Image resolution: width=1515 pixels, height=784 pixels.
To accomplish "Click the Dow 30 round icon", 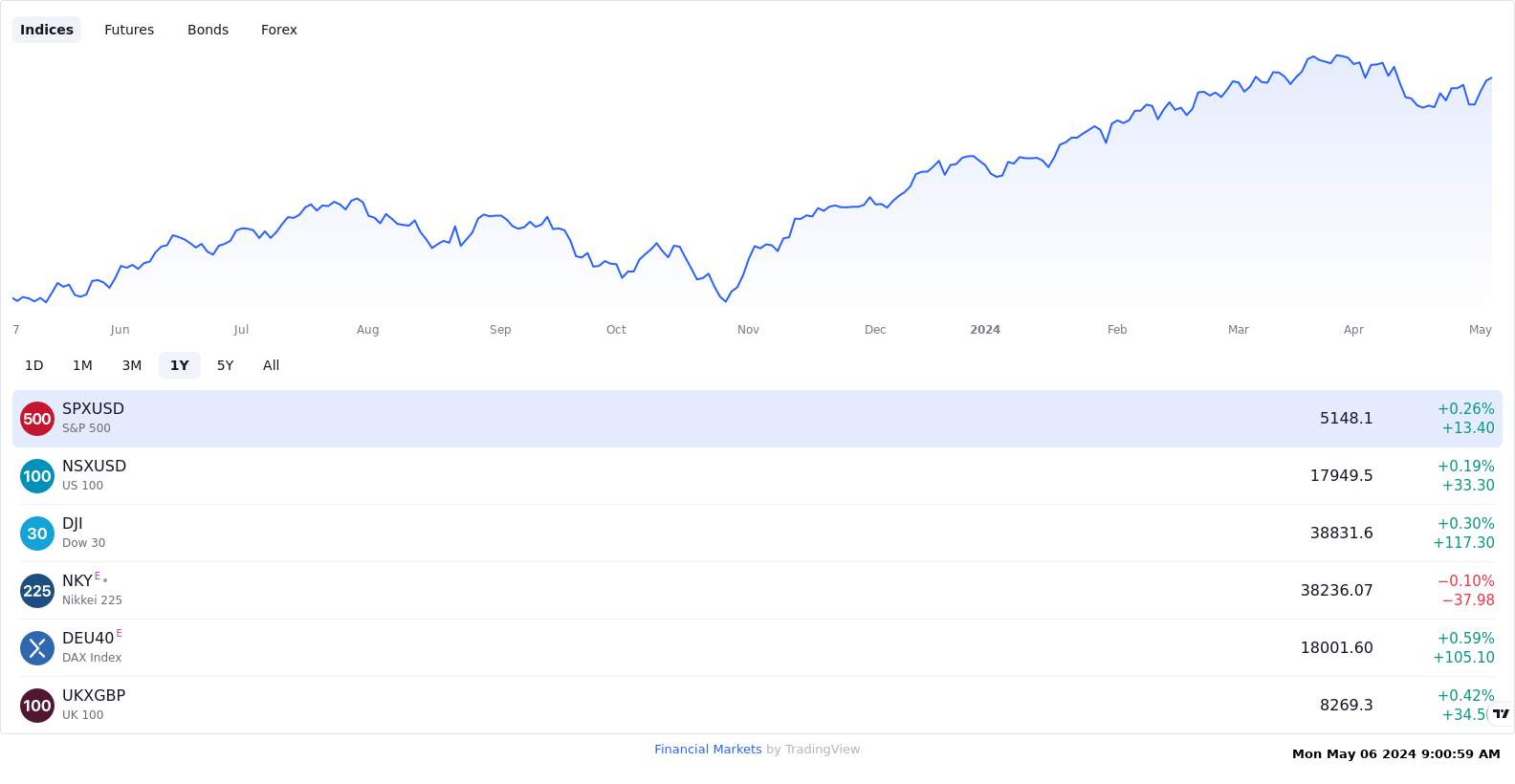I will 37,534.
